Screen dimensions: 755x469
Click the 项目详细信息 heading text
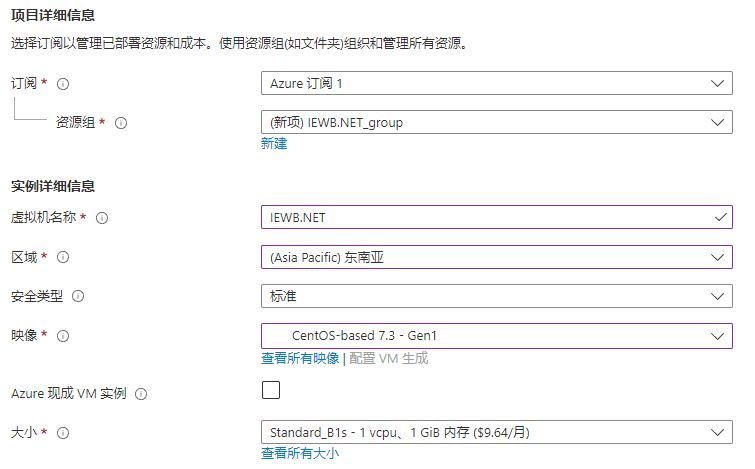point(53,15)
